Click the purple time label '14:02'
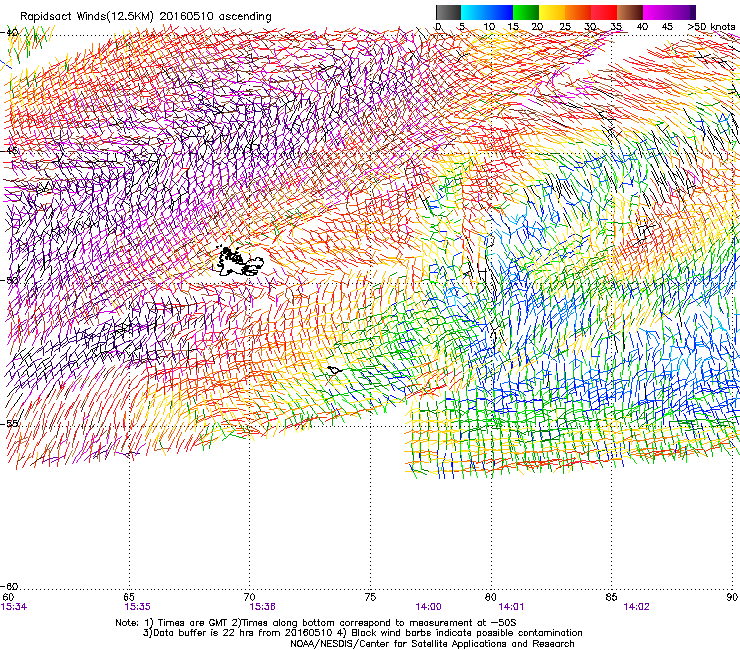Screen dimensions: 740x650 tap(636, 607)
